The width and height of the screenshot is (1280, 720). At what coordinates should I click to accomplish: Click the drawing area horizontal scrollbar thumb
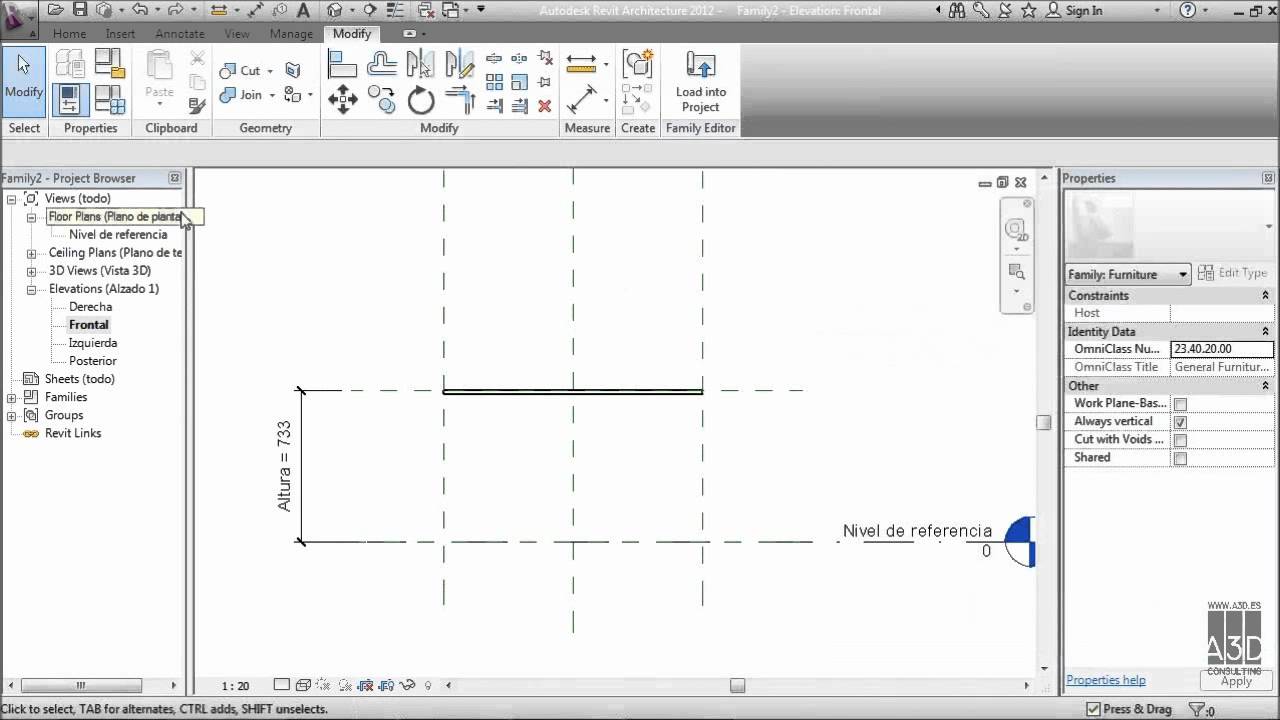click(737, 686)
